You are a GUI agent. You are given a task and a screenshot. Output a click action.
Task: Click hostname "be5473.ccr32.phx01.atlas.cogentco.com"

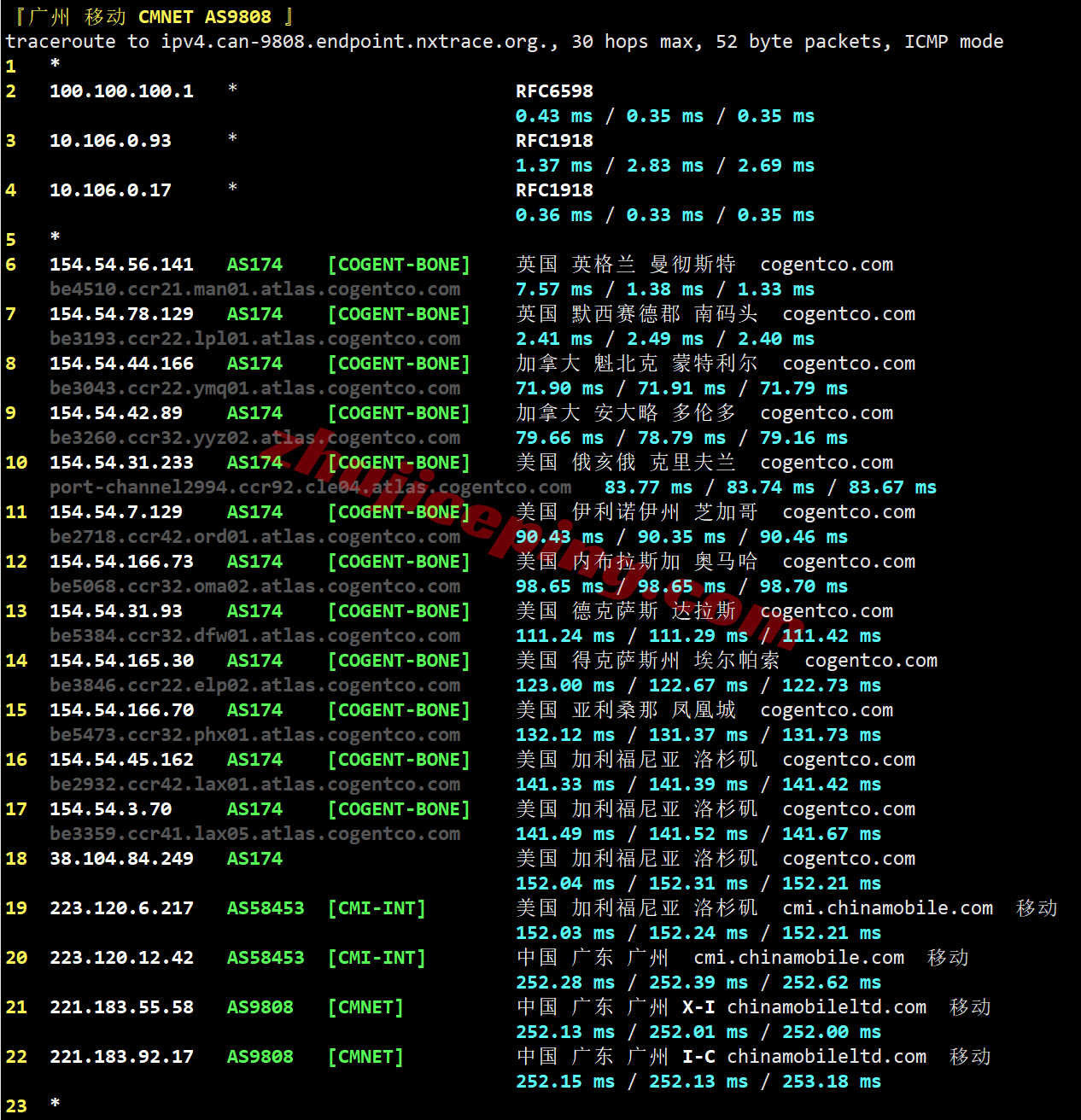[255, 735]
